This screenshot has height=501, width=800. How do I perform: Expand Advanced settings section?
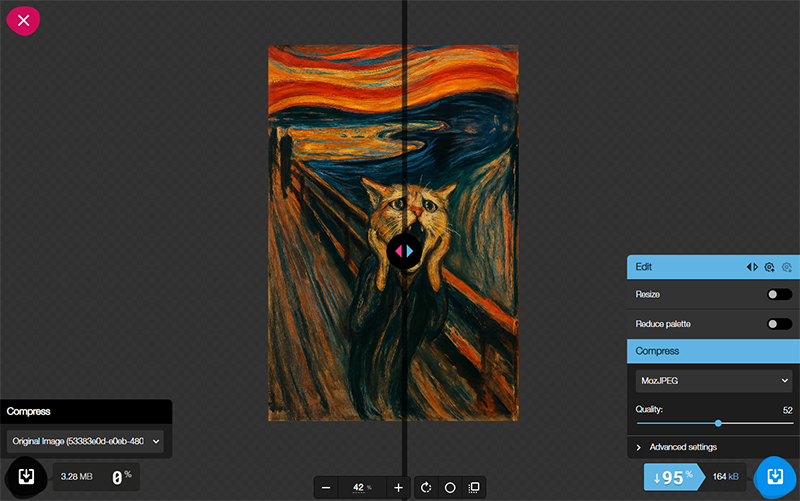click(713, 447)
